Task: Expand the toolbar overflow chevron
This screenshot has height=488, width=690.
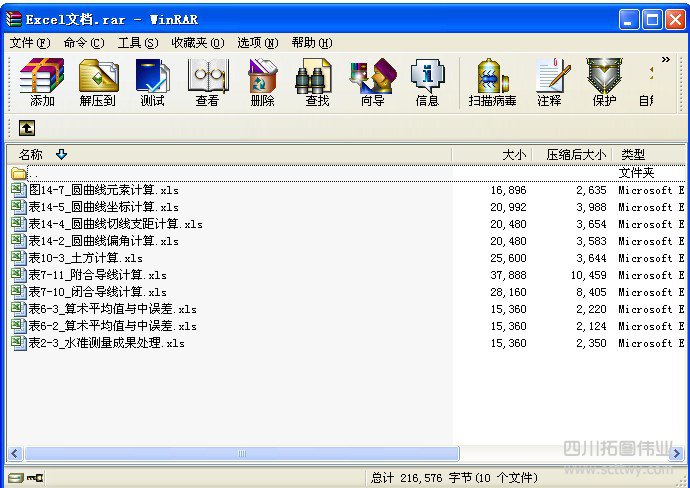Action: 666,59
